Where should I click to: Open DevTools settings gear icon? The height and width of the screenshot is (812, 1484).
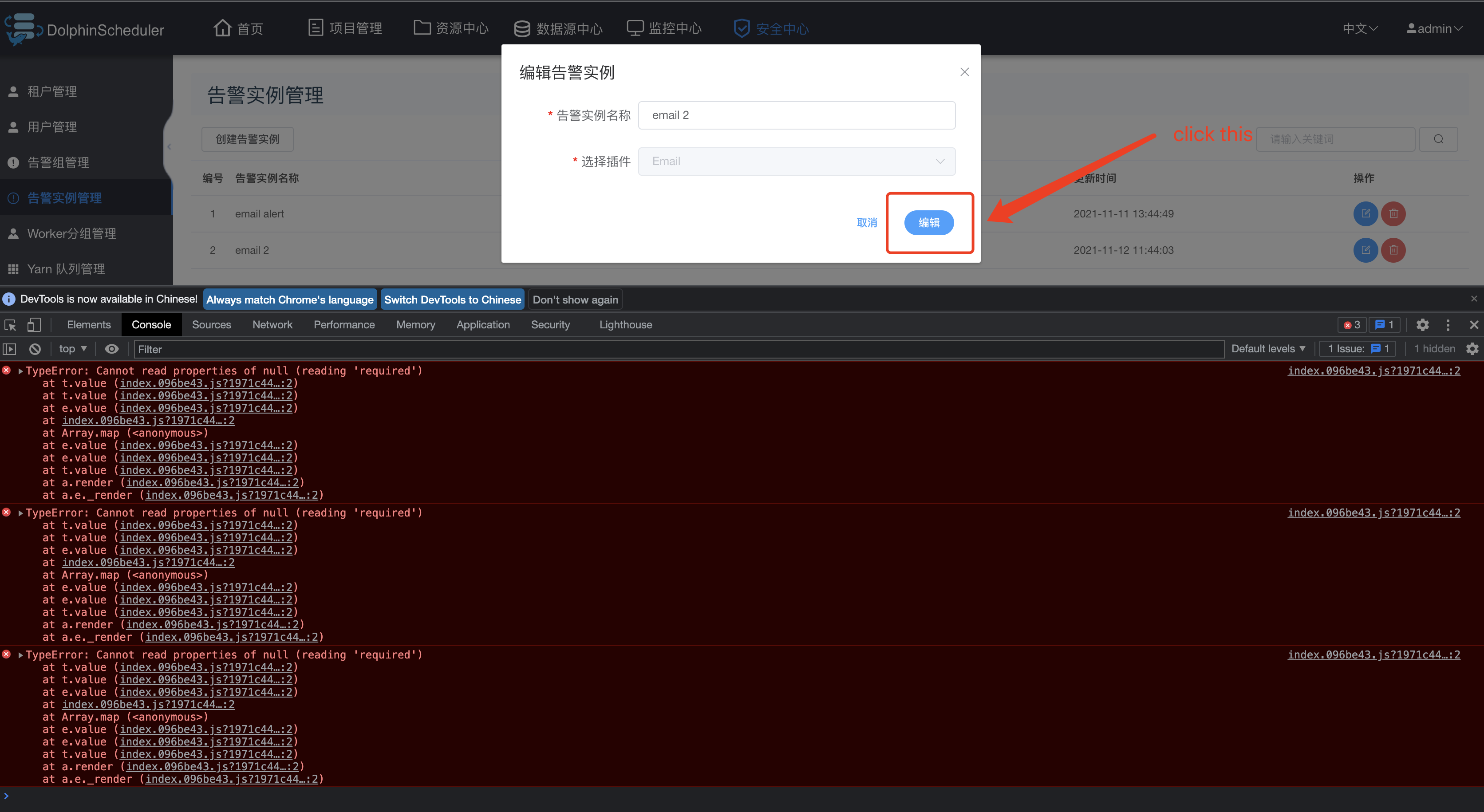click(x=1422, y=325)
